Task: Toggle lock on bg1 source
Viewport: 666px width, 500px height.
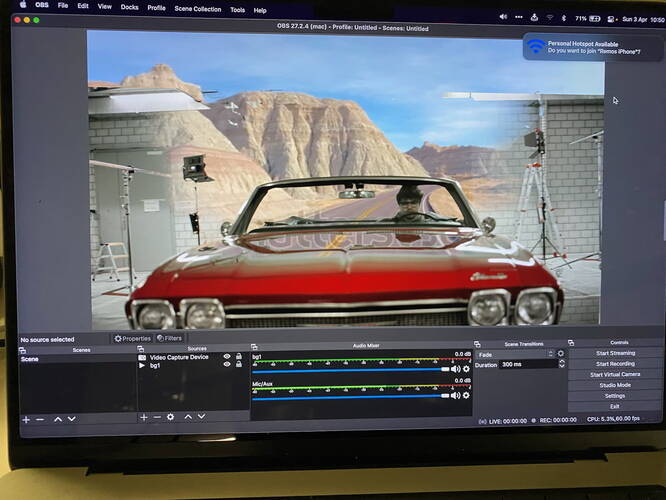Action: pos(239,364)
